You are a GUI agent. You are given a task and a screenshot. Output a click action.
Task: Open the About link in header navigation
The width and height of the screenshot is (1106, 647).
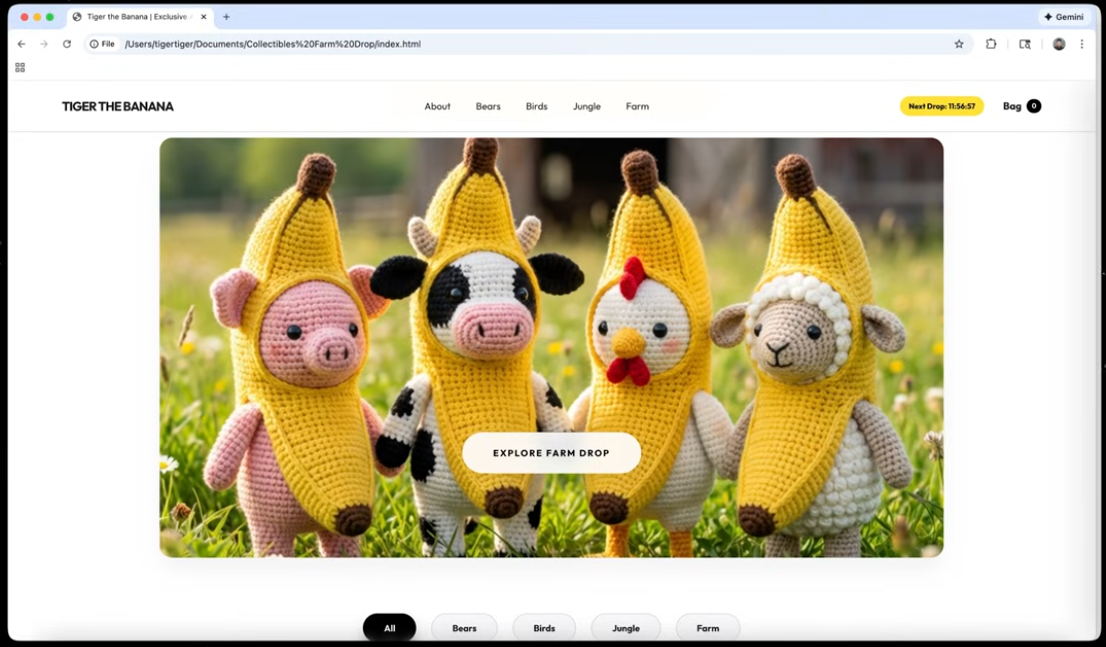437,106
